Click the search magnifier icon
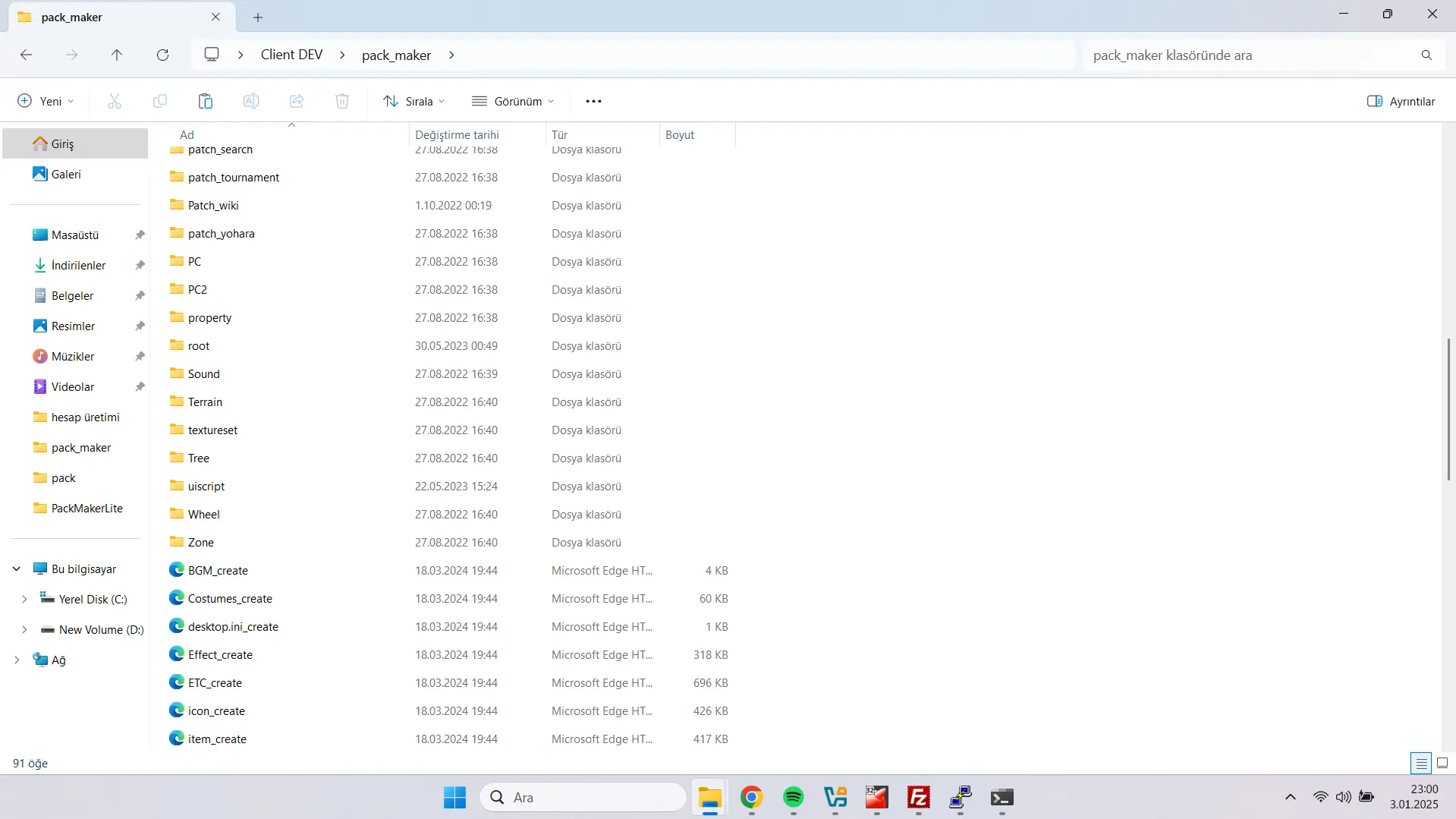Screen dimensions: 1456x819 (x=1426, y=55)
